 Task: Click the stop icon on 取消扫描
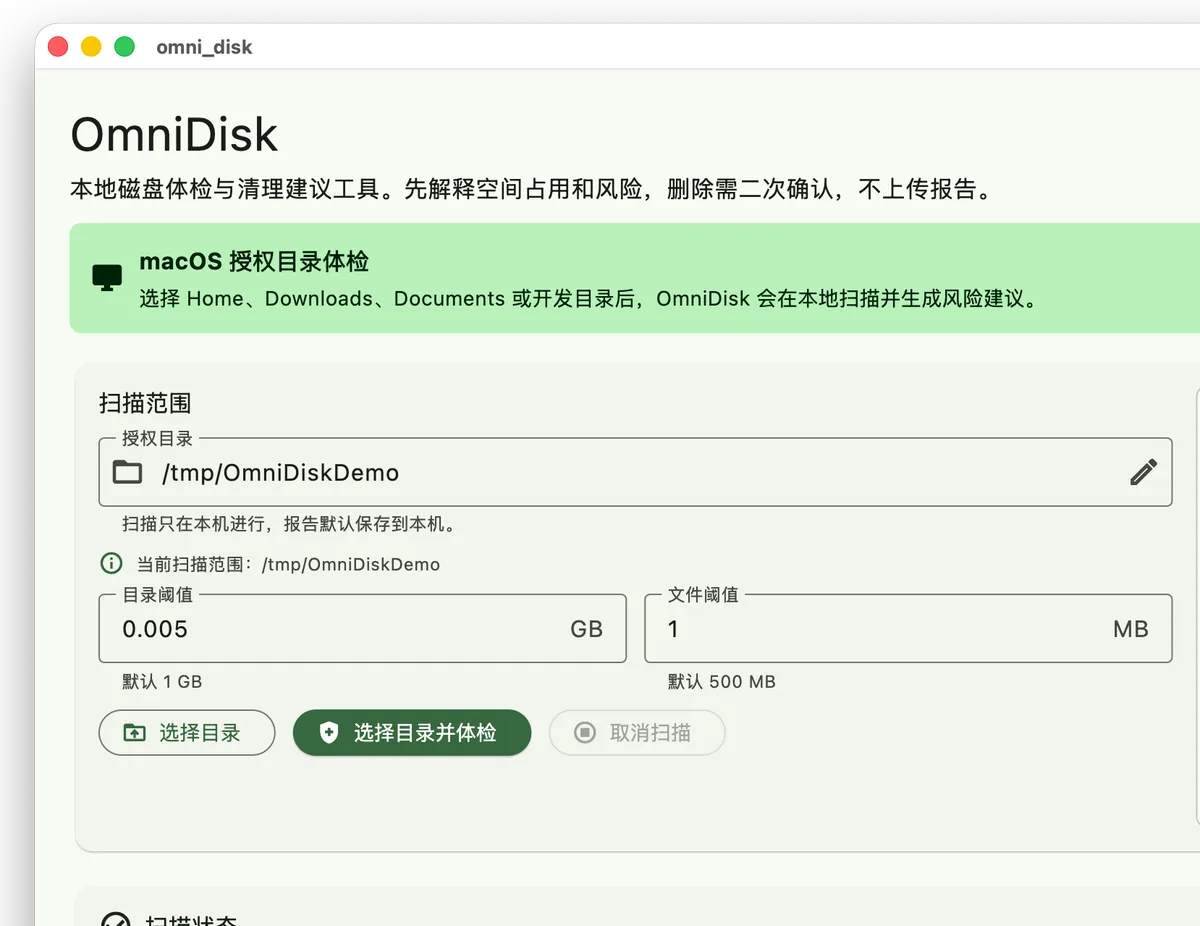point(585,733)
